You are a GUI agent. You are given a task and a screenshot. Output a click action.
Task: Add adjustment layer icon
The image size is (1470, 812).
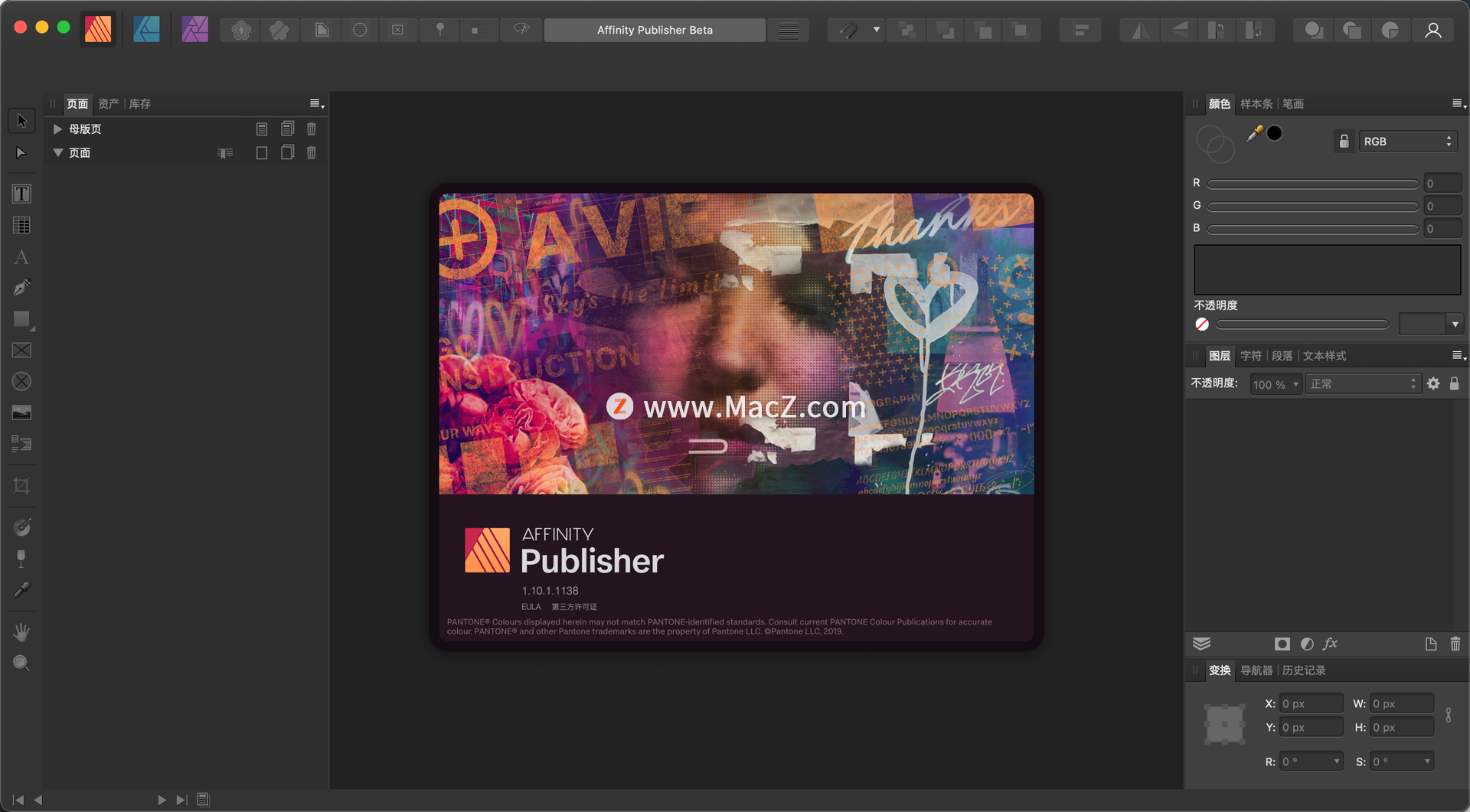[x=1307, y=644]
